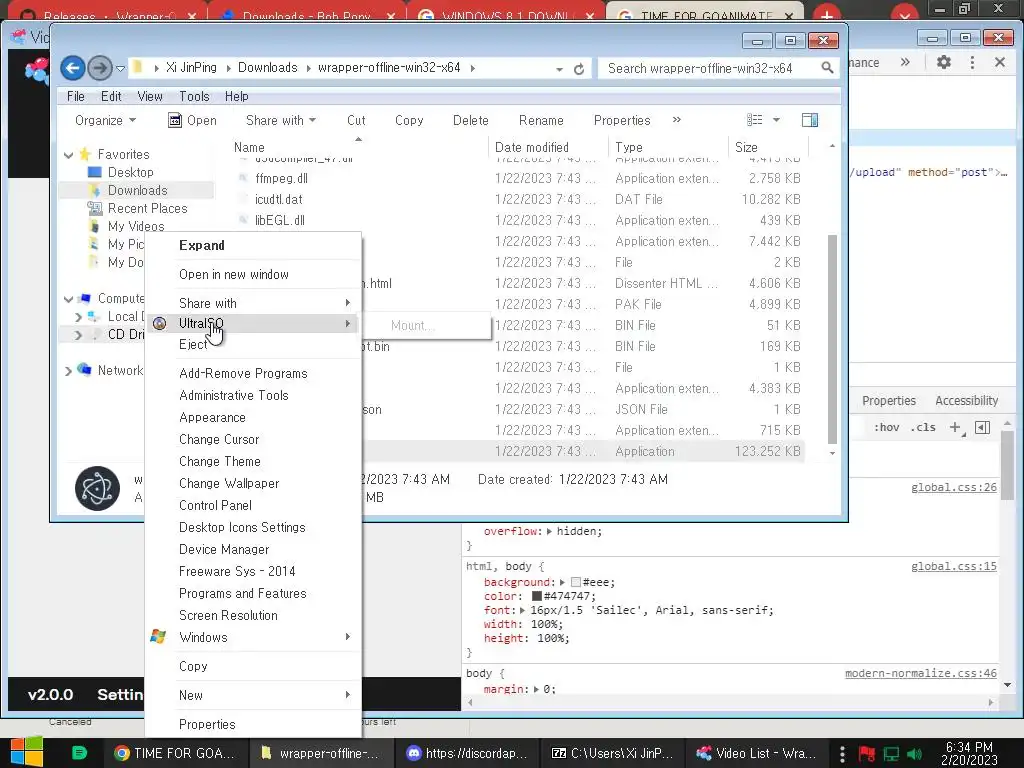This screenshot has height=768, width=1024.
Task: Expand the font property triangle in styles
Action: click(522, 611)
